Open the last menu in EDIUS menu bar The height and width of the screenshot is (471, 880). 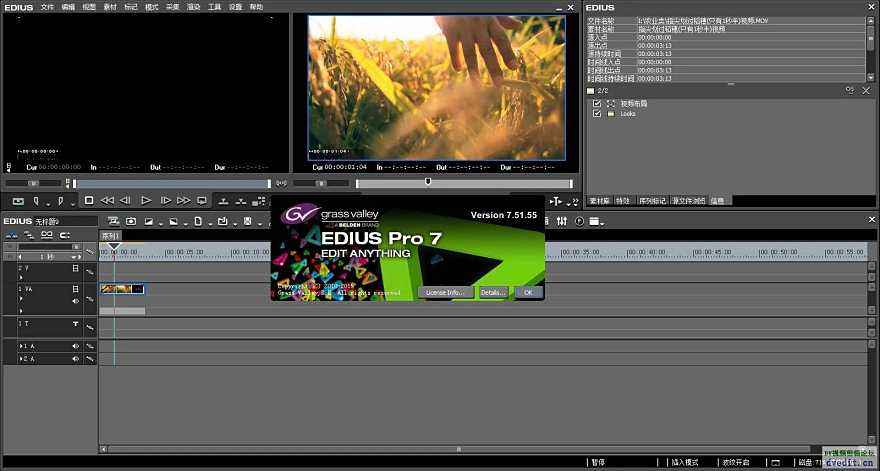(x=256, y=7)
